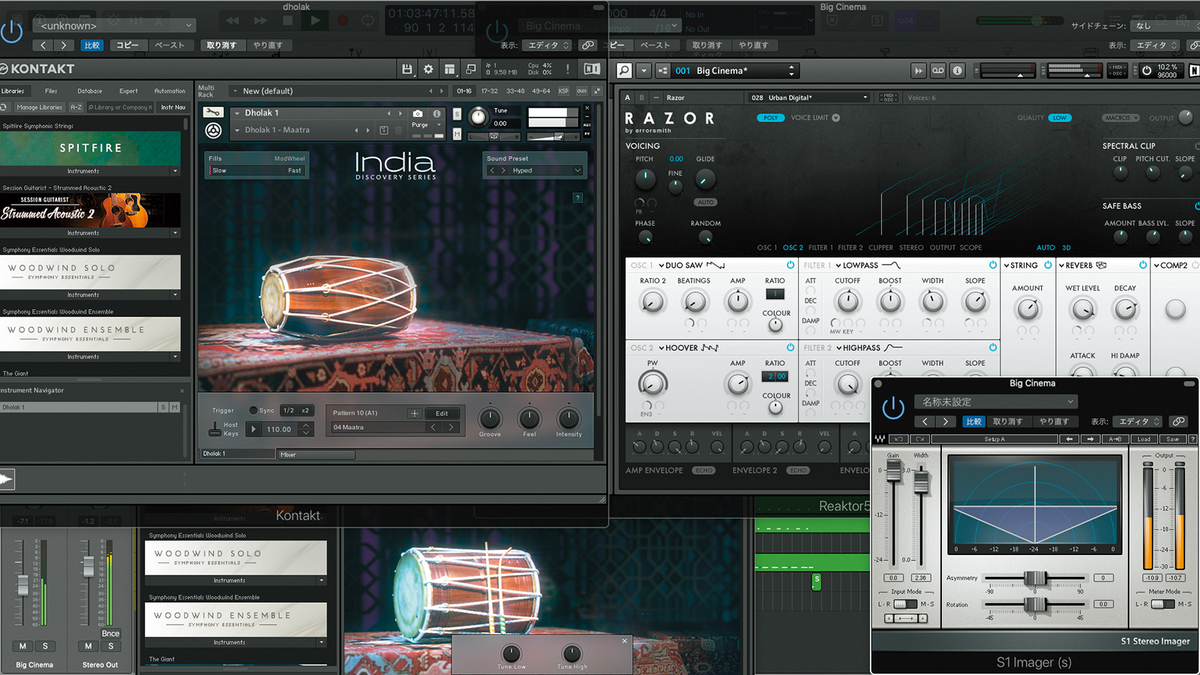
Task: Click the Reaktor magnifier search icon
Action: (624, 71)
